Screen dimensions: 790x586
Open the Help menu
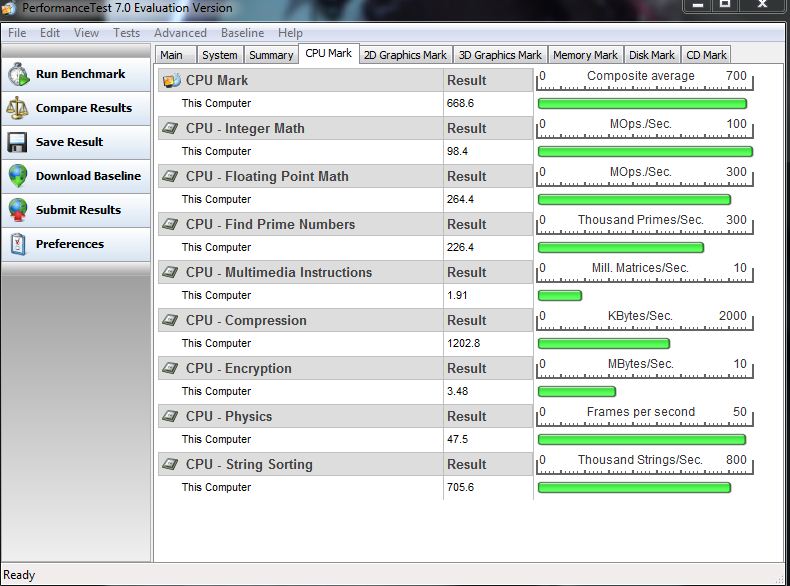tap(290, 33)
